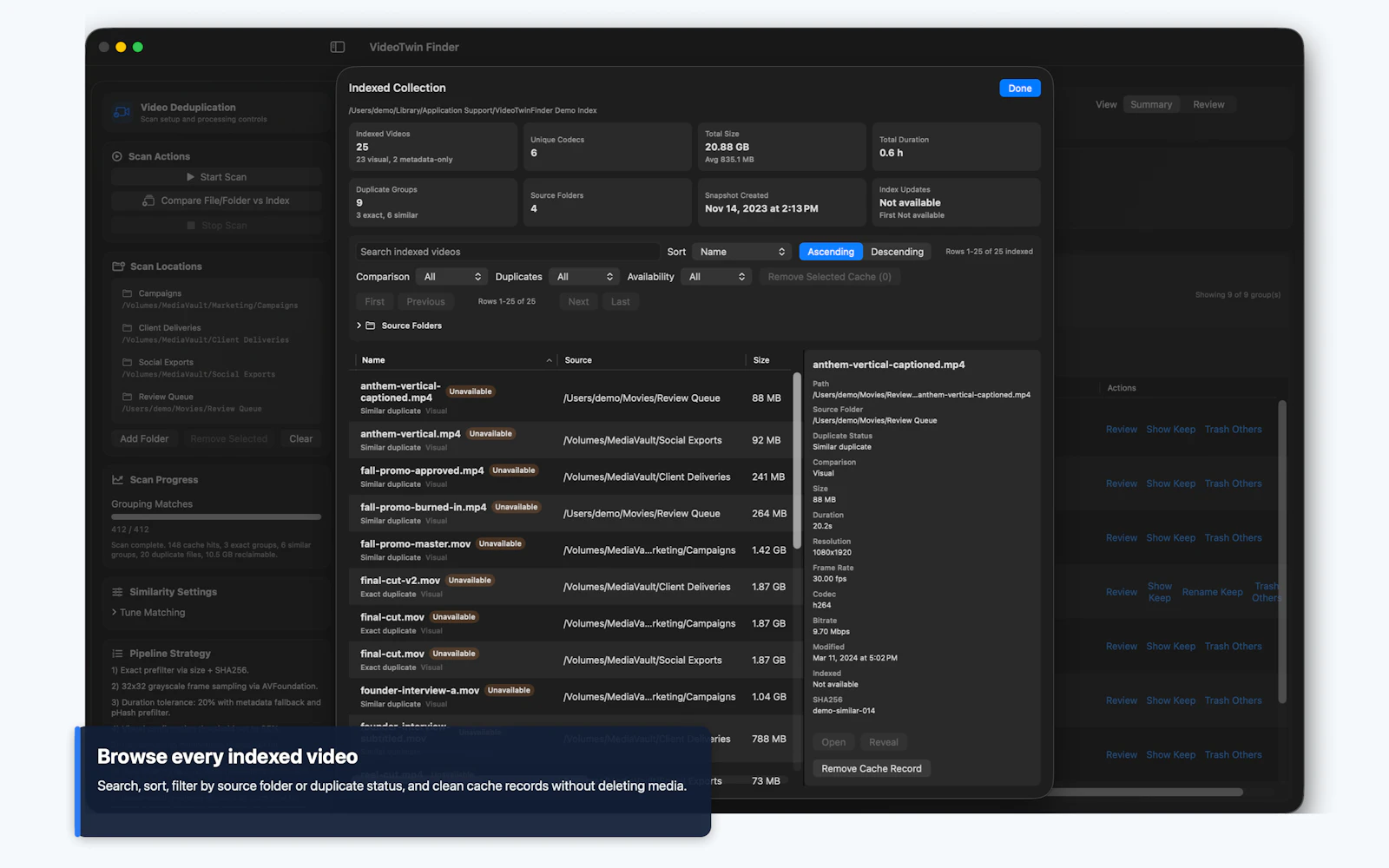Click the Source Folders folder icon
The image size is (1389, 868).
(371, 325)
